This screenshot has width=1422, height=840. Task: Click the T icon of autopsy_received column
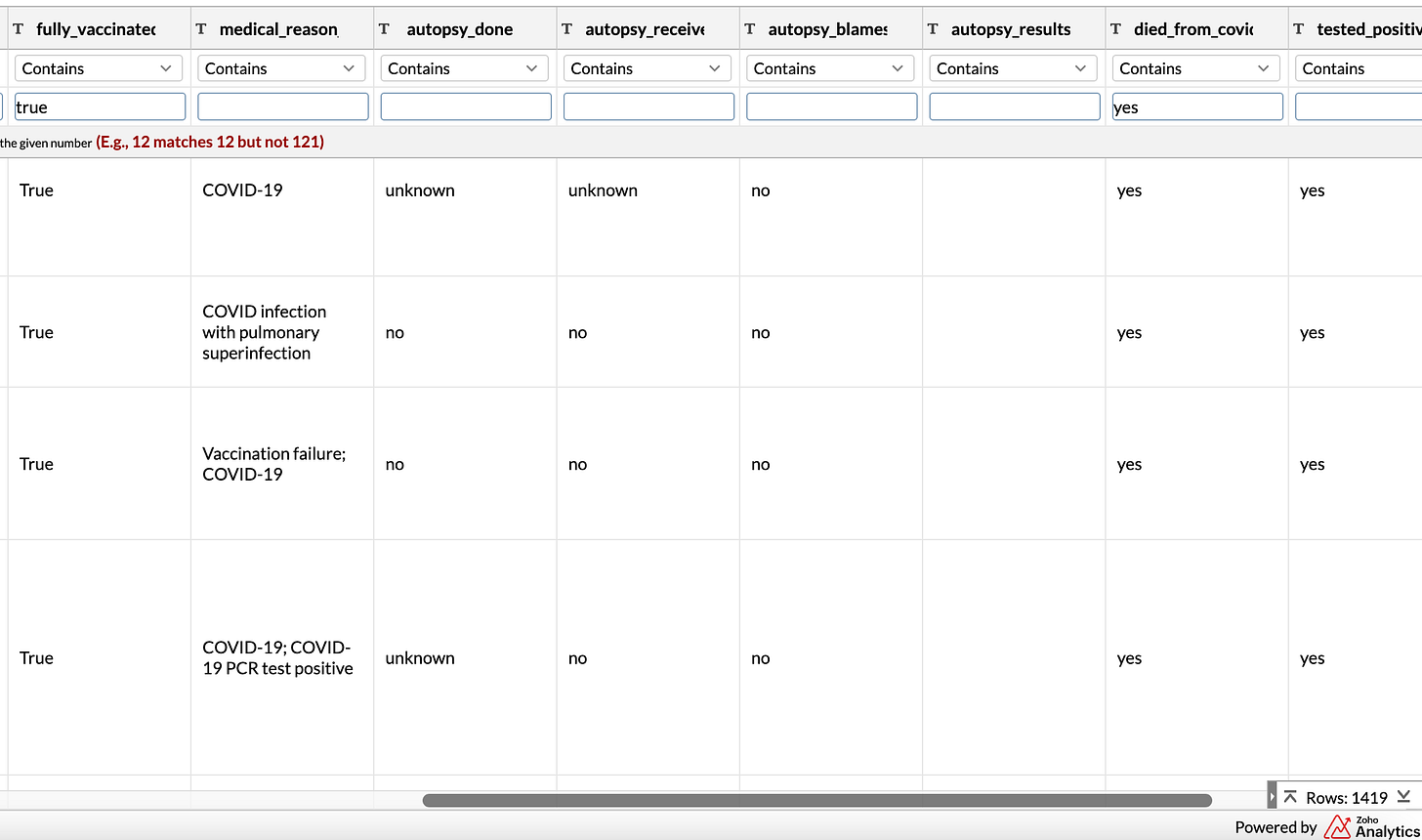(566, 29)
